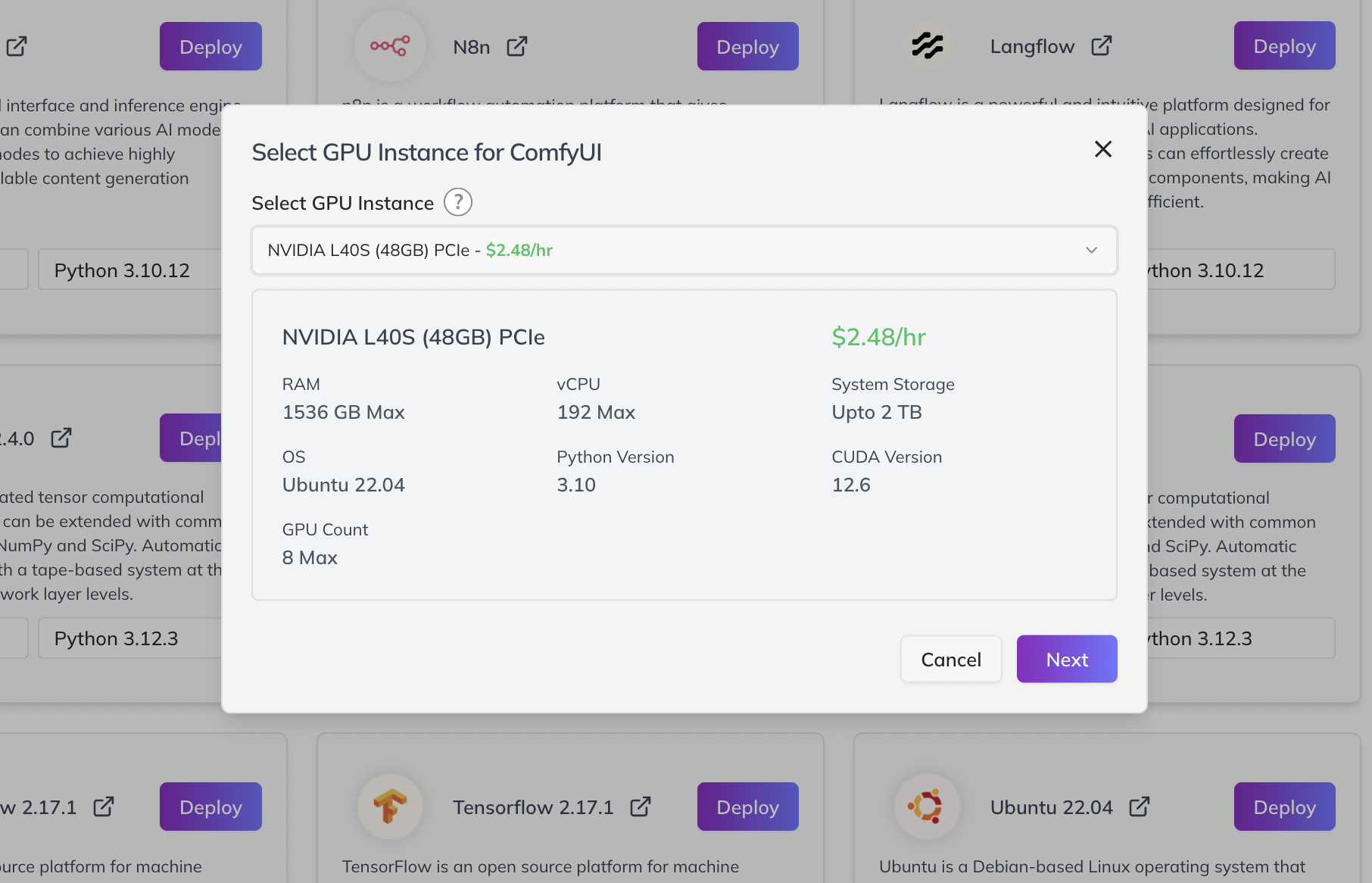Select the Python 3.10.12 tag on left card
This screenshot has width=1372, height=883.
pyautogui.click(x=129, y=270)
